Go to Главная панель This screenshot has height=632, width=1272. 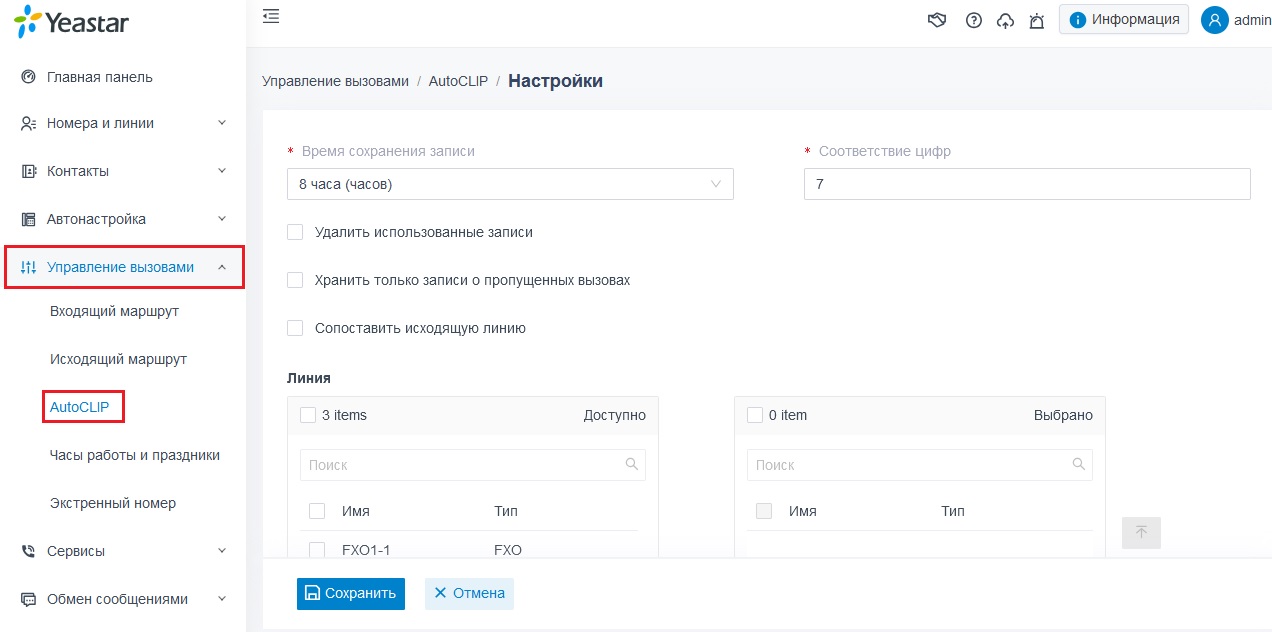100,77
